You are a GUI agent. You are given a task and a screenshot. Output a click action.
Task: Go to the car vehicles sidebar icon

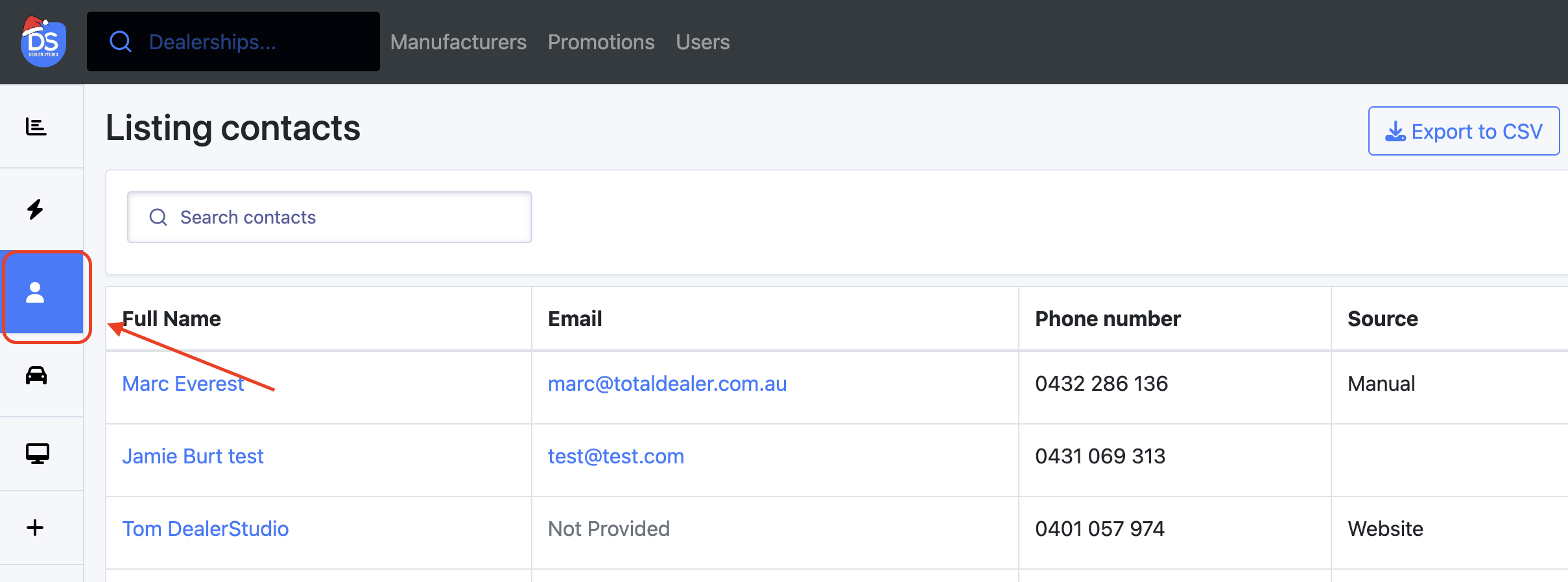(x=36, y=375)
